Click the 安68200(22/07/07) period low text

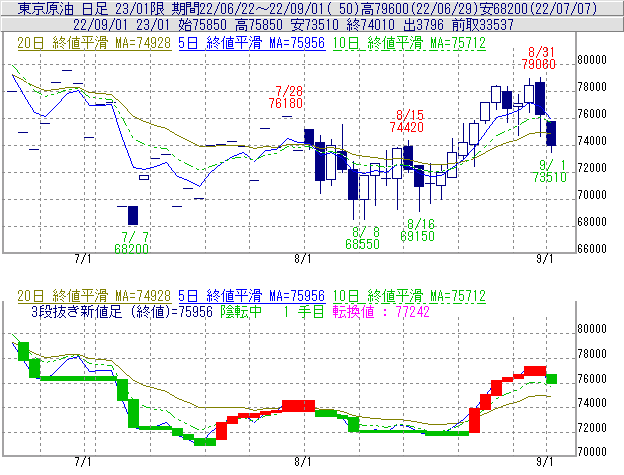[538, 8]
